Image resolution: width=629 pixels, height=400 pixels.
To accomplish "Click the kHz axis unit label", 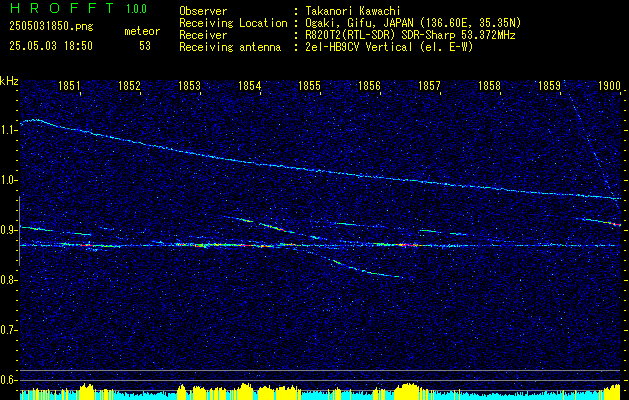I will click(9, 81).
